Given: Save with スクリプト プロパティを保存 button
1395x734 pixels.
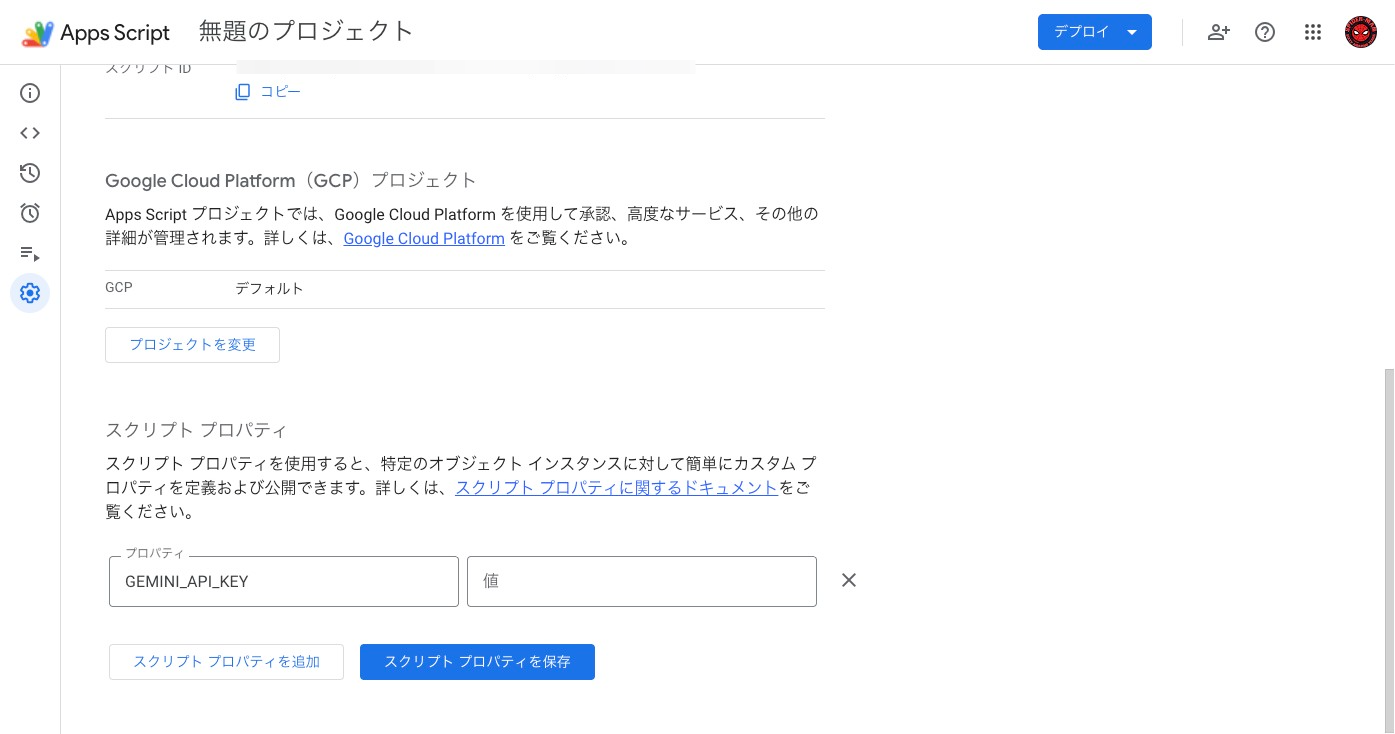Looking at the screenshot, I should coord(477,662).
